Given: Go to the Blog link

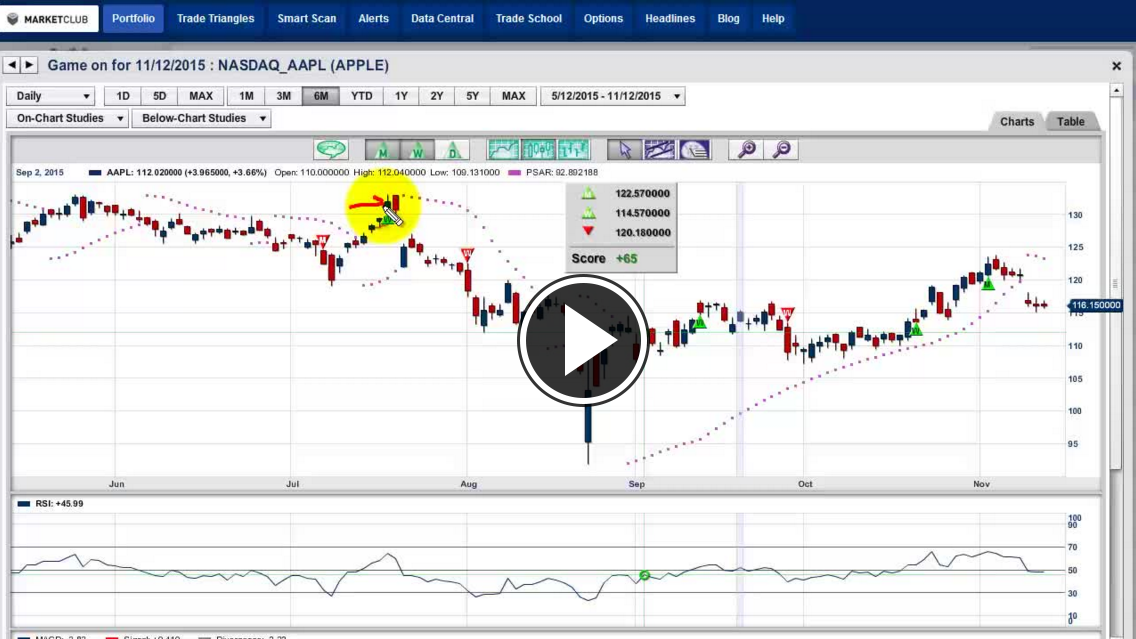Looking at the screenshot, I should point(728,19).
